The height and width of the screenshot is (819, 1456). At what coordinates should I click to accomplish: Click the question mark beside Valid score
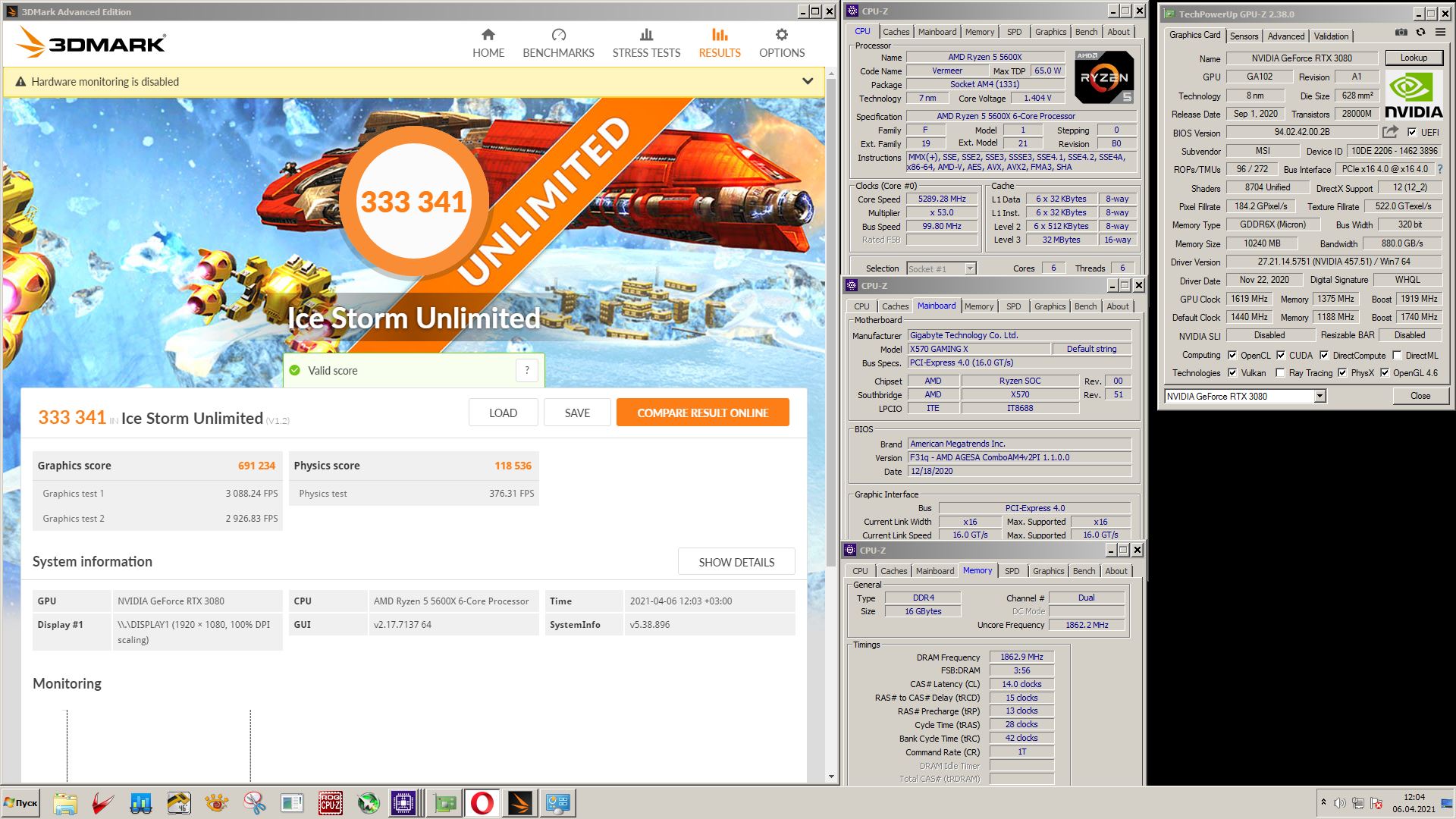point(527,370)
